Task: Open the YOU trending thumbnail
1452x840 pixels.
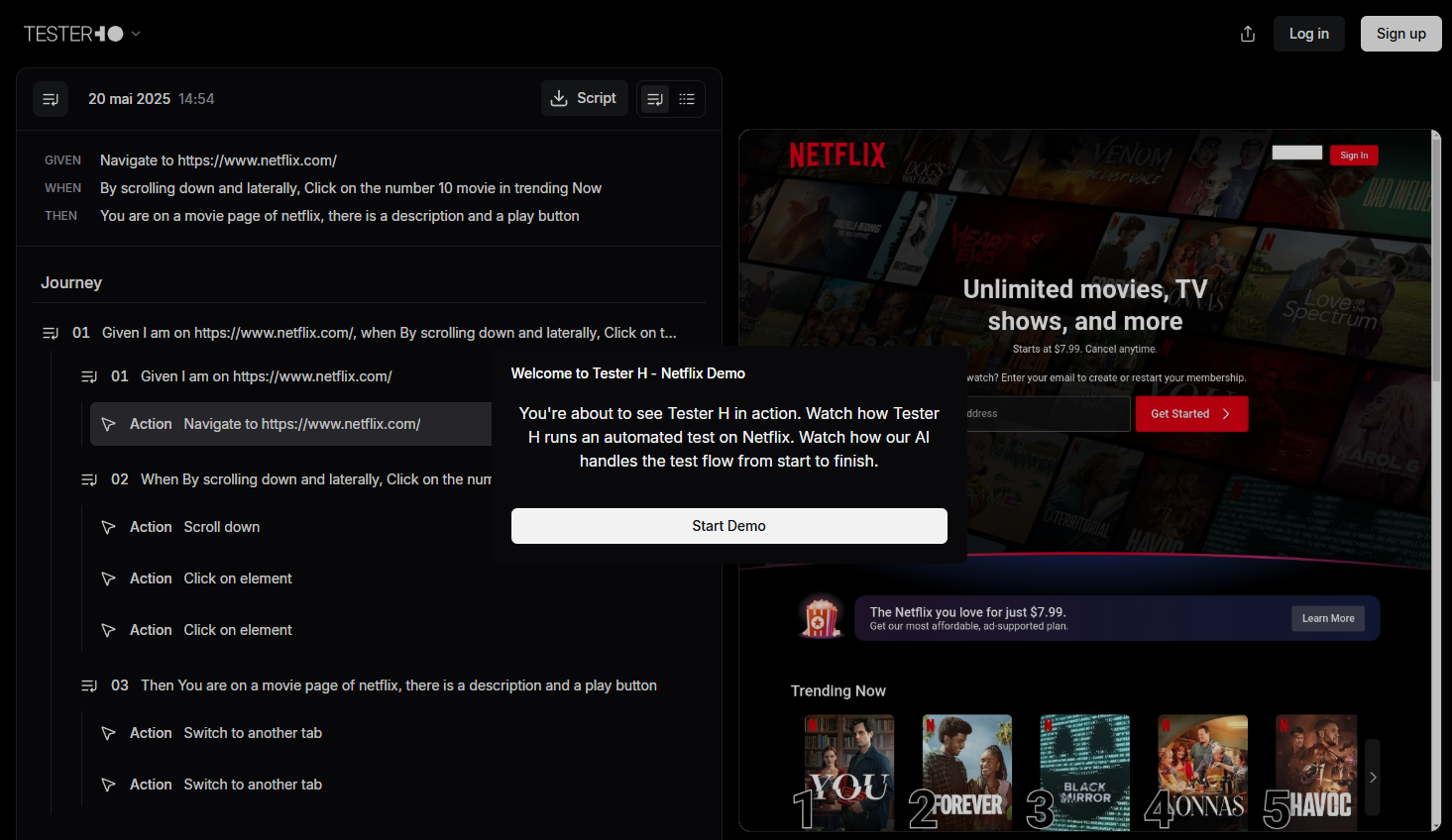Action: coord(849,771)
